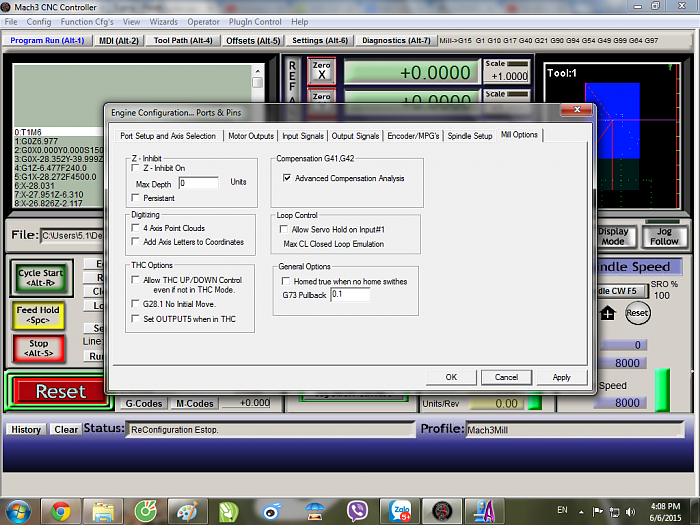Switch to Program Run (Alt-1) screen
This screenshot has width=700, height=525.
(47, 40)
